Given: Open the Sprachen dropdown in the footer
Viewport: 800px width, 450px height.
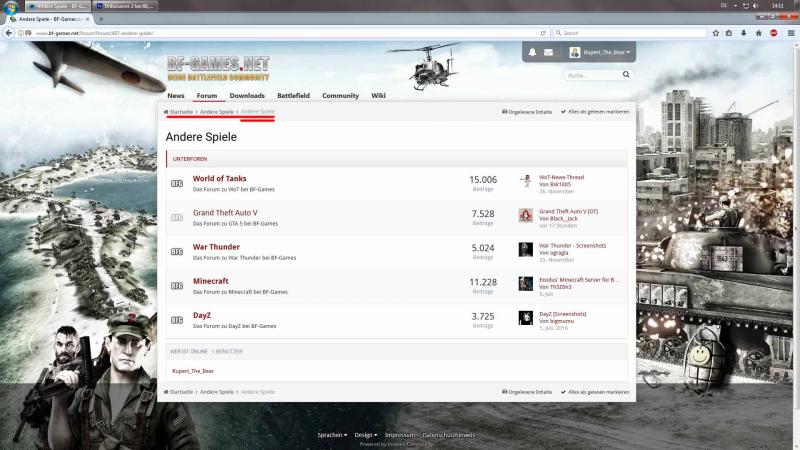Looking at the screenshot, I should pos(332,435).
